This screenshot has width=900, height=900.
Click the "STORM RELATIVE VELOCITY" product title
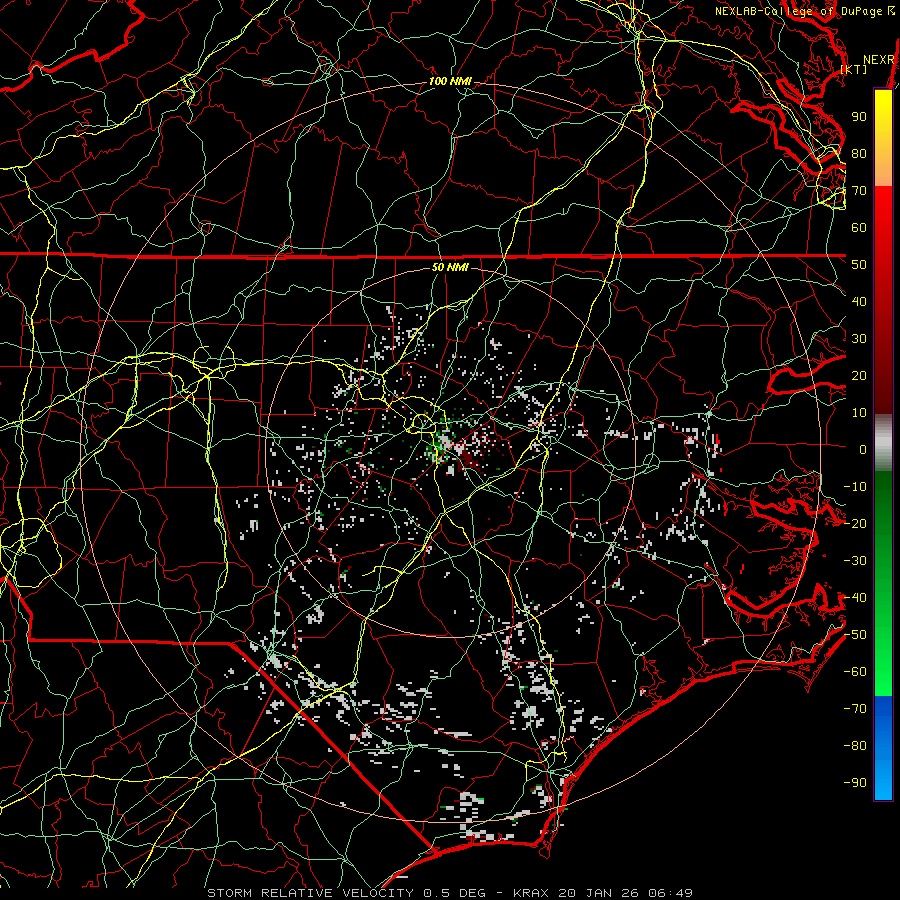click(310, 893)
